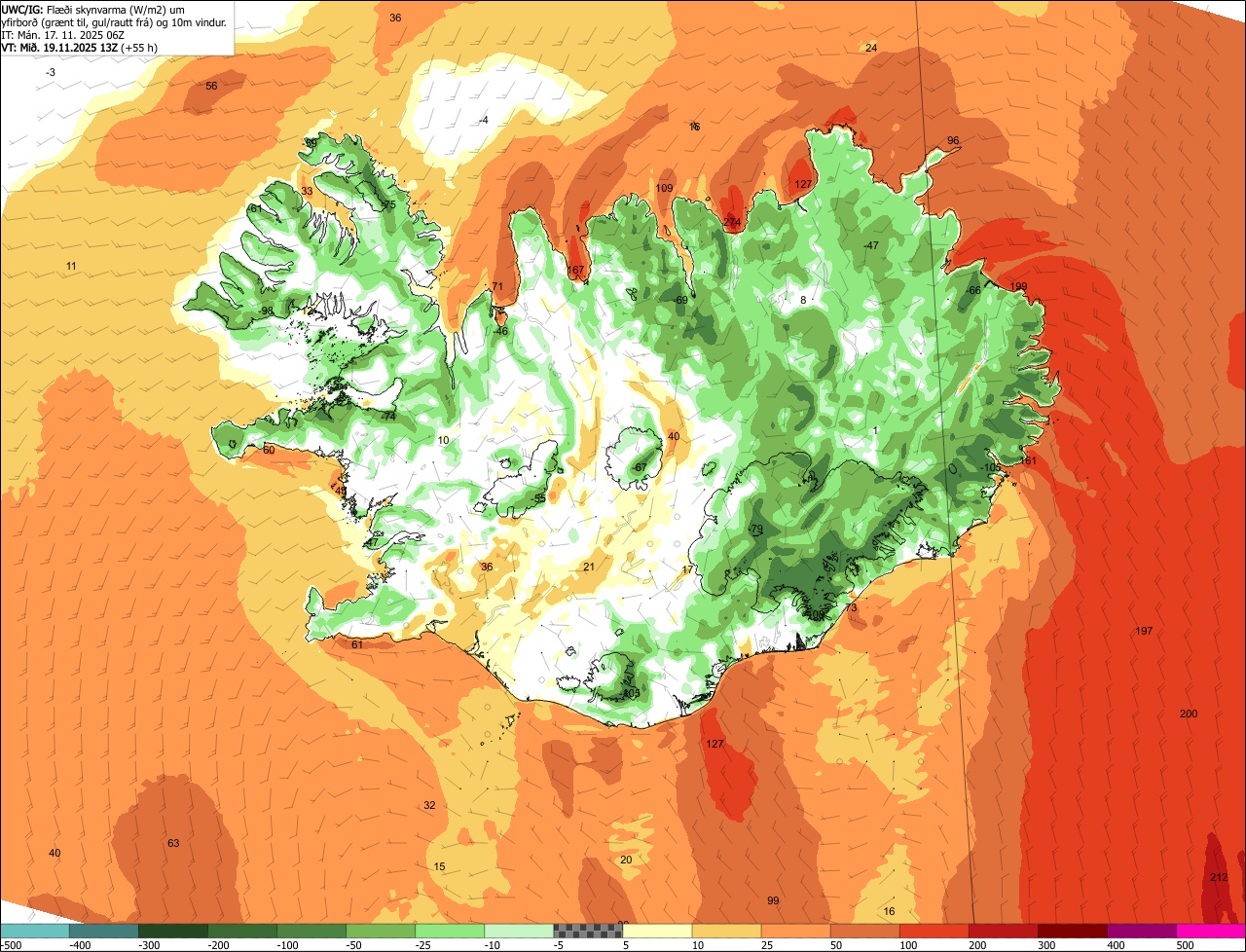The image size is (1246, 952).
Task: Select the -100 to -50 green legend swatch
Action: [x=311, y=931]
